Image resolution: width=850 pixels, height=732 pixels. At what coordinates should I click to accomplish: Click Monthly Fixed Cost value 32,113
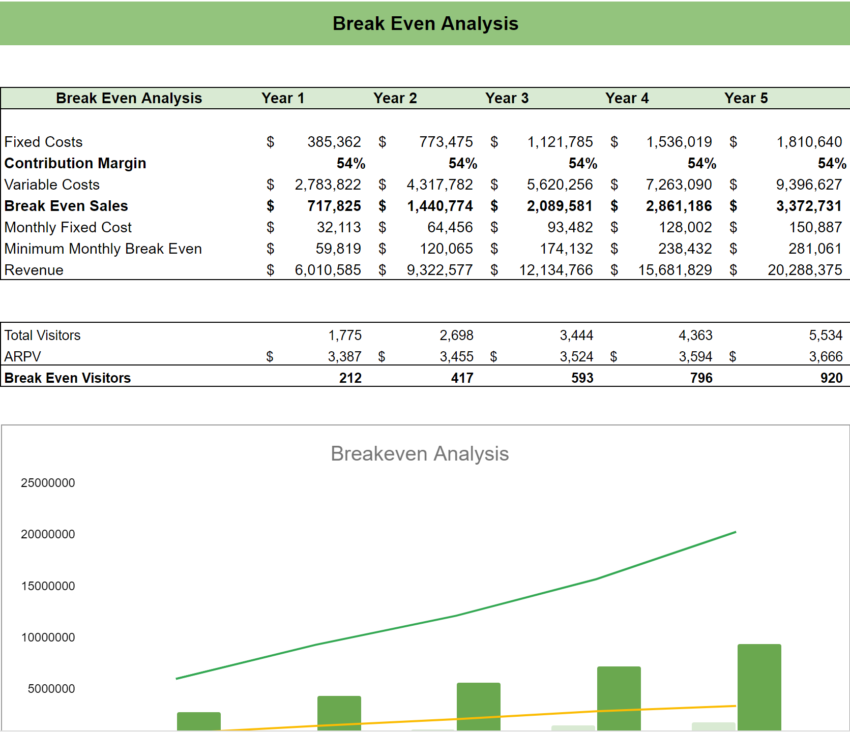[339, 227]
